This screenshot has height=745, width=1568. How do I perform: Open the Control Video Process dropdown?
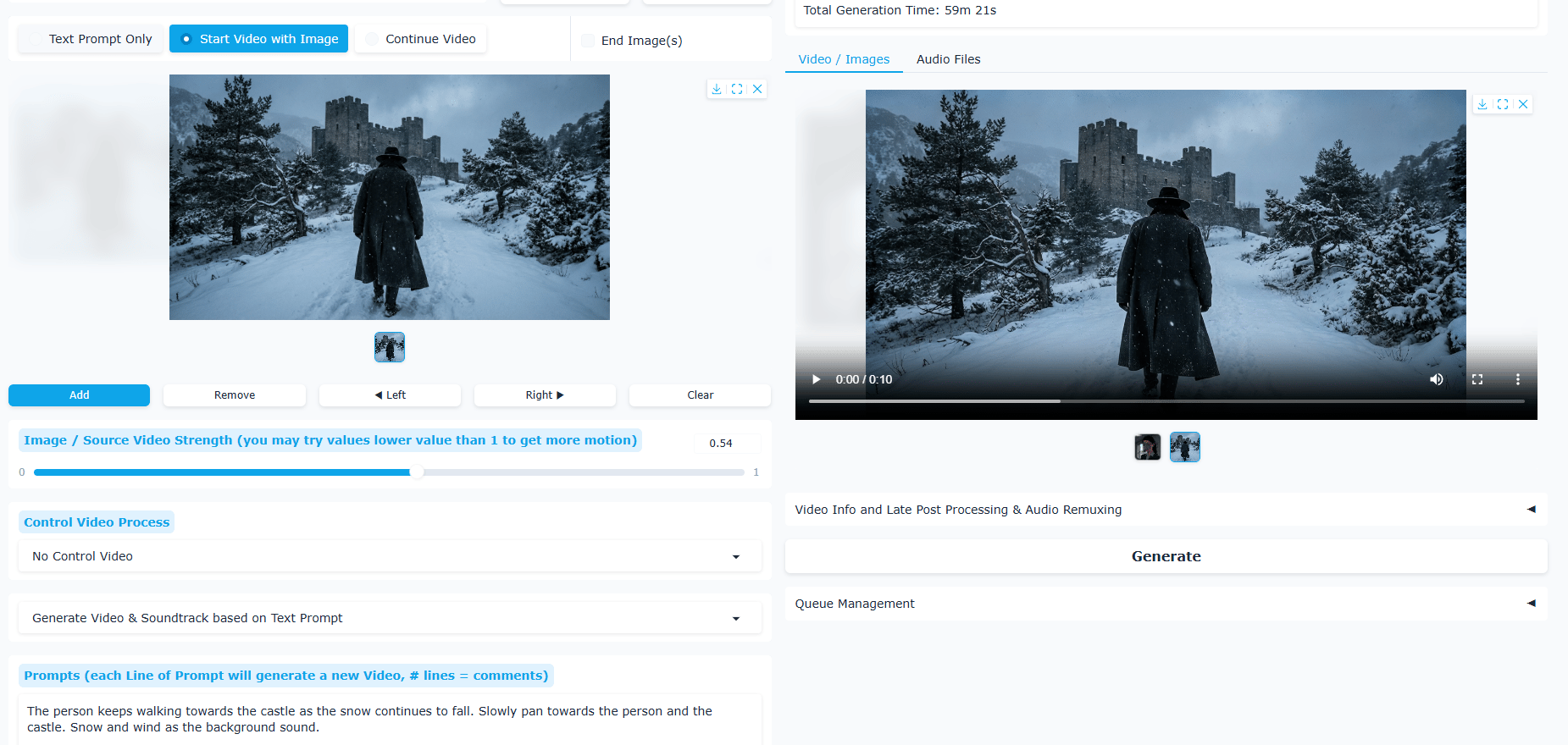[390, 556]
